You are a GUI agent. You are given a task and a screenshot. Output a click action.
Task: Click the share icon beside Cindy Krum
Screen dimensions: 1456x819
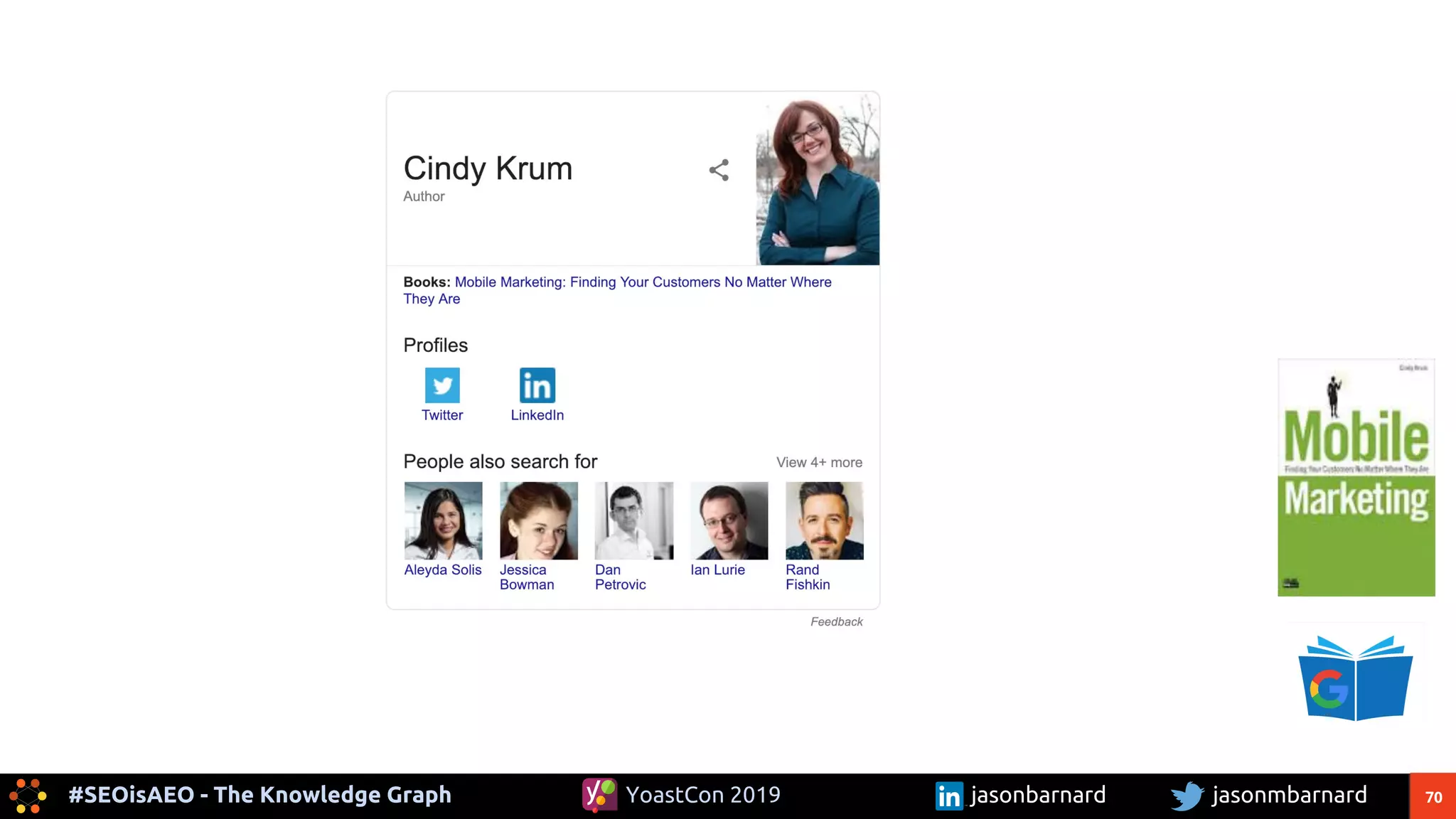click(x=719, y=170)
